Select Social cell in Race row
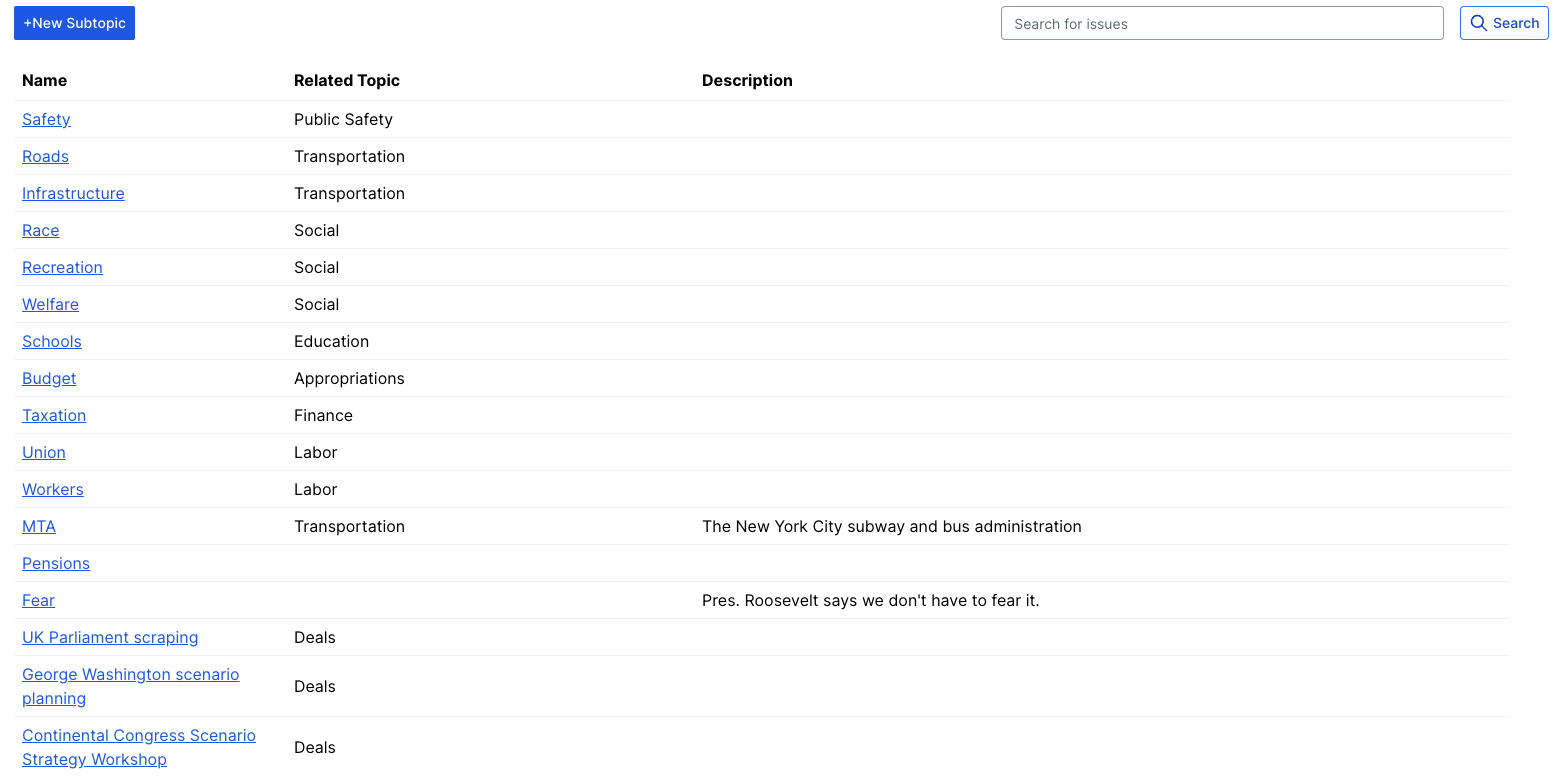 click(x=316, y=230)
